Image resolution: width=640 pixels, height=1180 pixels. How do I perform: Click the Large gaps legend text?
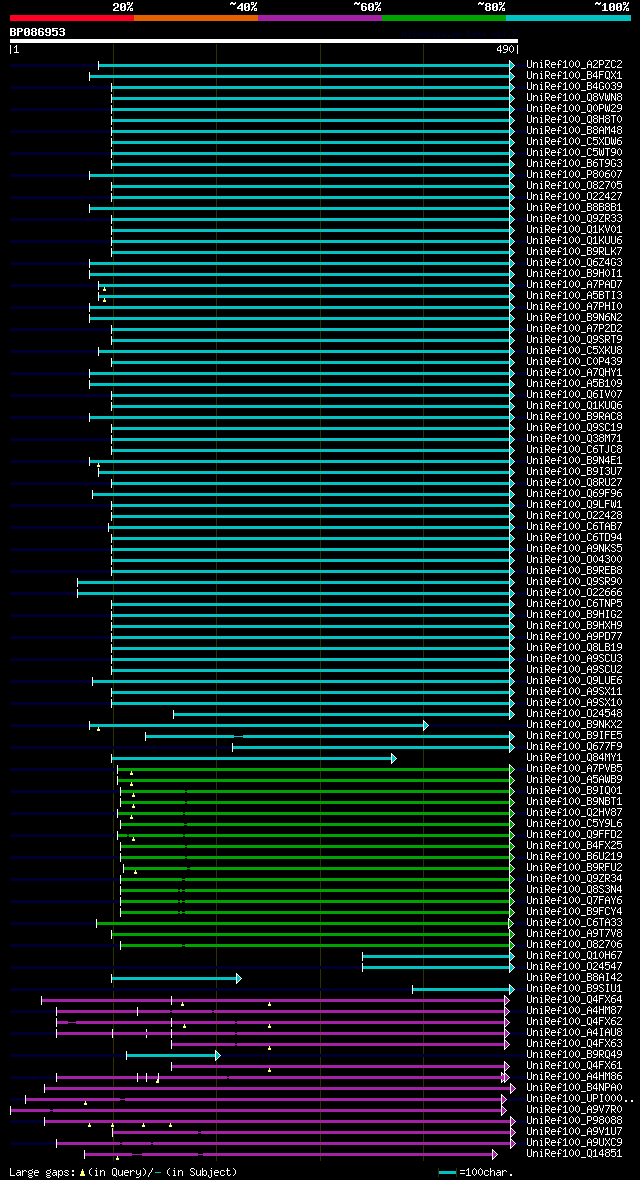coord(123,1172)
